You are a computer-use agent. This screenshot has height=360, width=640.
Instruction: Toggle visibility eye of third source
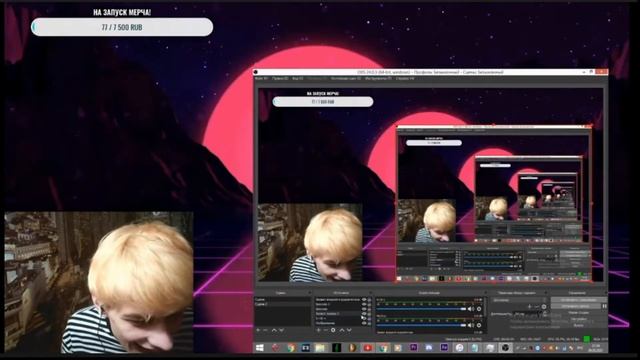tap(364, 309)
